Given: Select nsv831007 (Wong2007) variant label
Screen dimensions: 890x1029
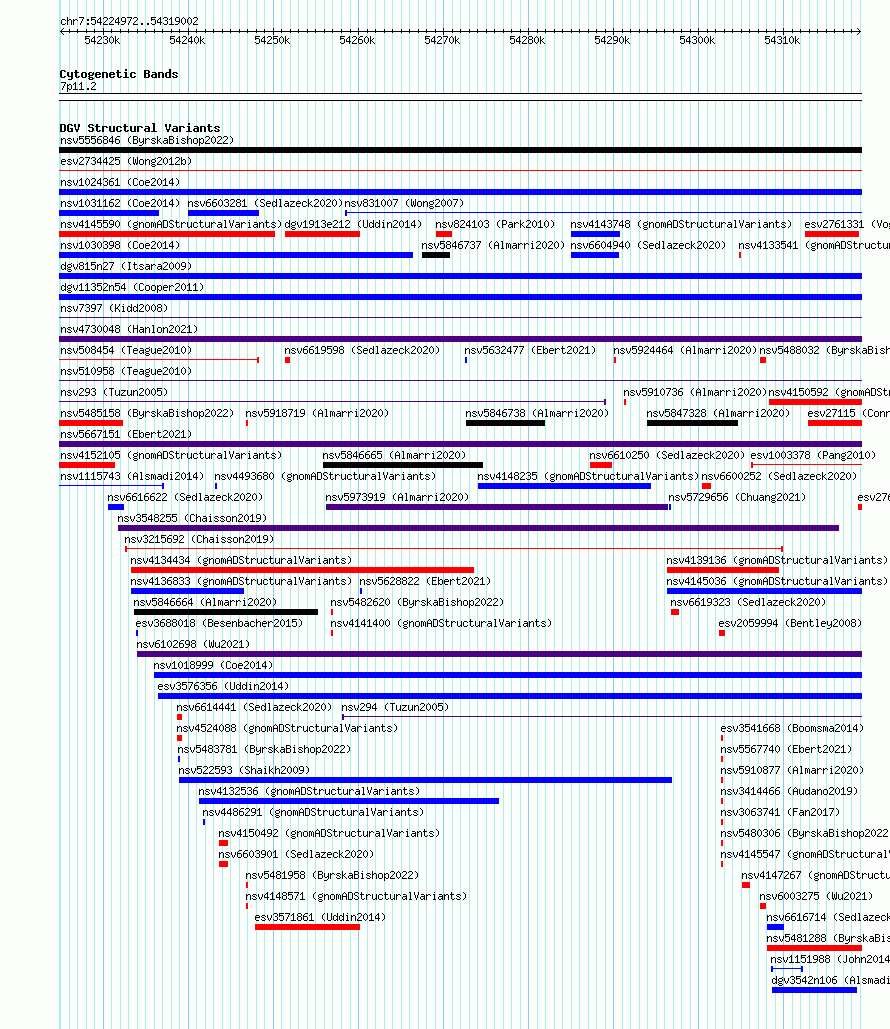Looking at the screenshot, I should click(404, 203).
